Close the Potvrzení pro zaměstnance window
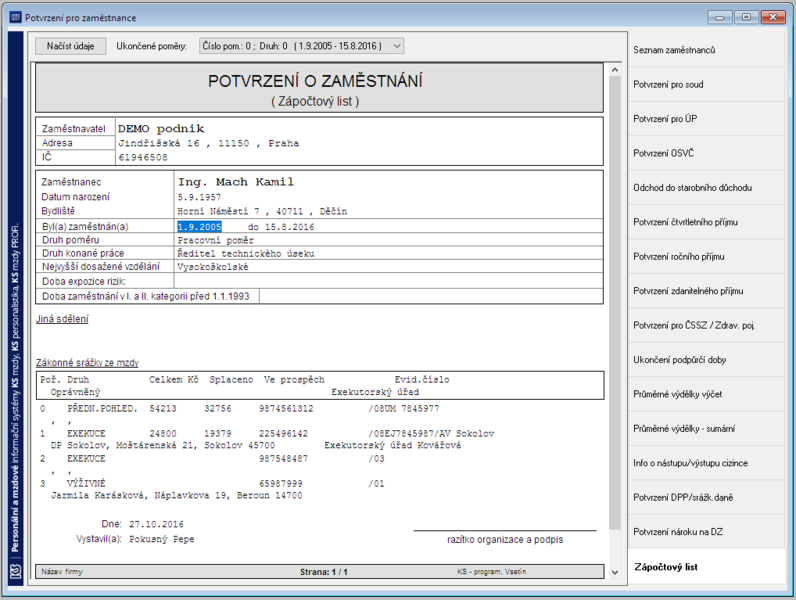 click(773, 17)
